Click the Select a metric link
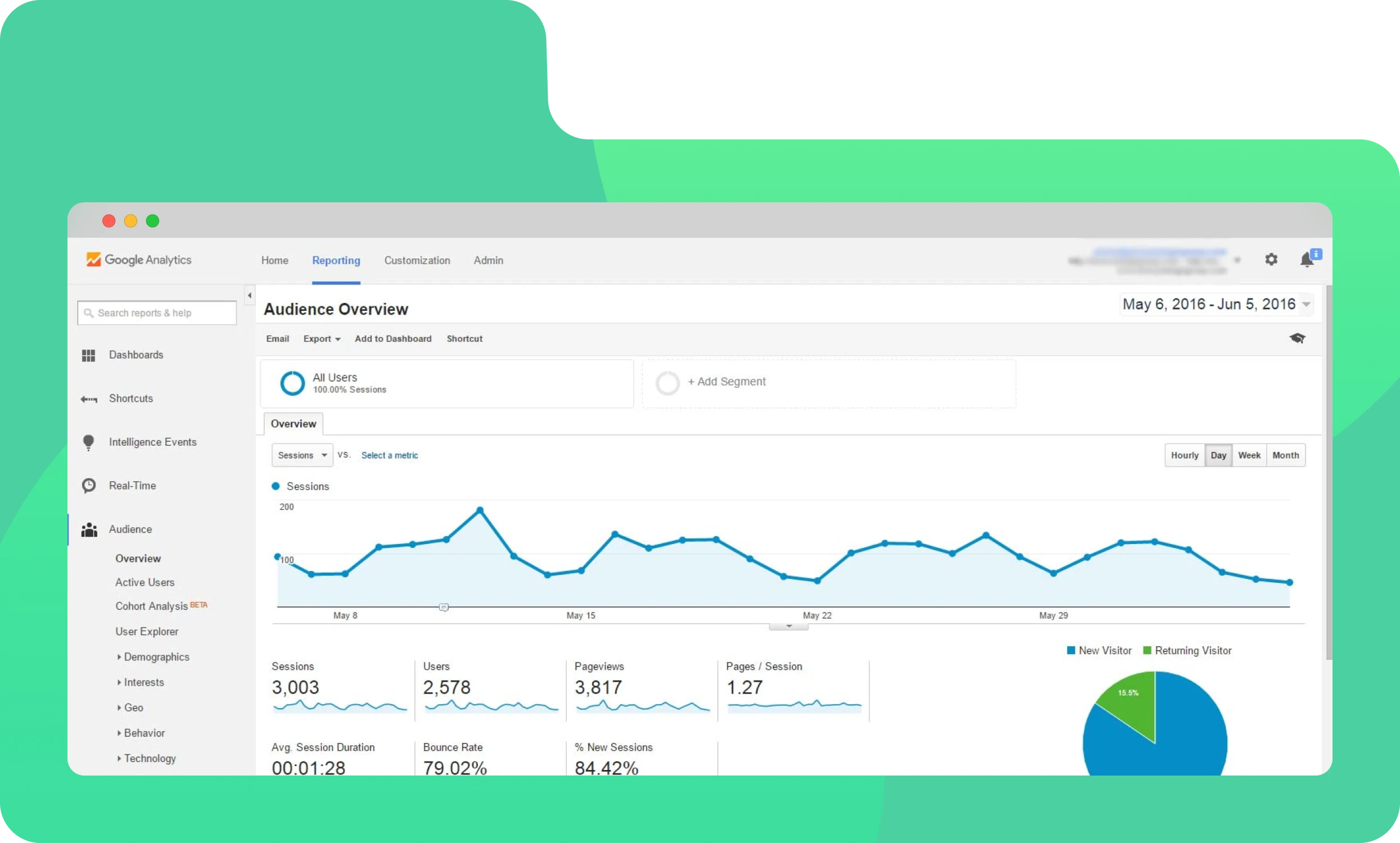The image size is (1400, 843). (389, 456)
